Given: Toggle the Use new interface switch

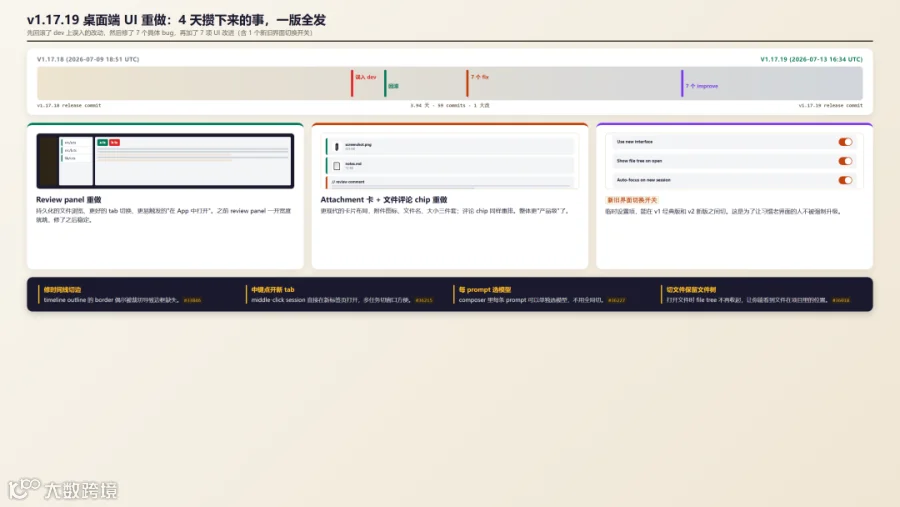Looking at the screenshot, I should [x=845, y=142].
